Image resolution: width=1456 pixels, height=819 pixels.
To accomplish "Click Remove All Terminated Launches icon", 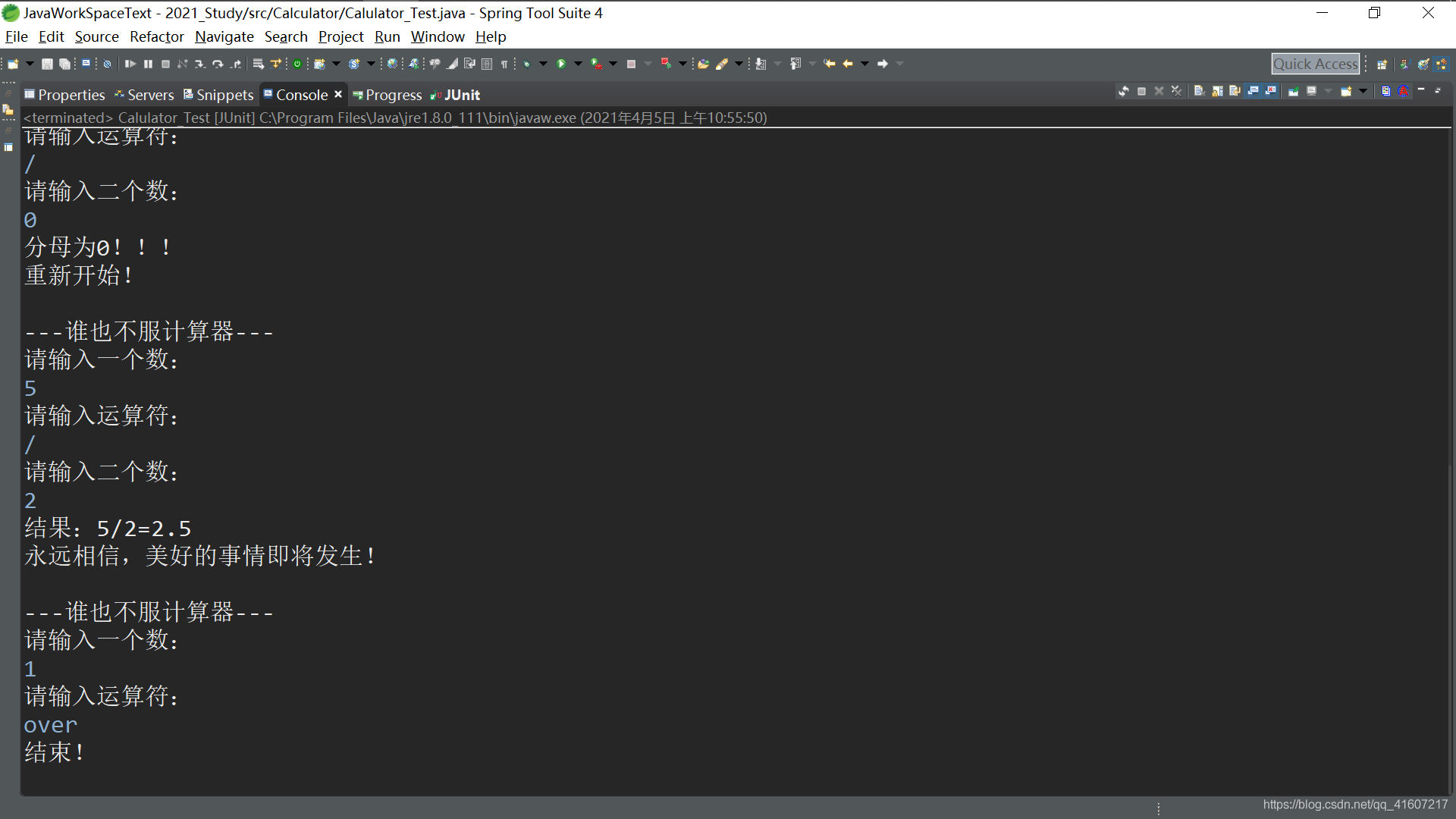I will tap(1176, 91).
